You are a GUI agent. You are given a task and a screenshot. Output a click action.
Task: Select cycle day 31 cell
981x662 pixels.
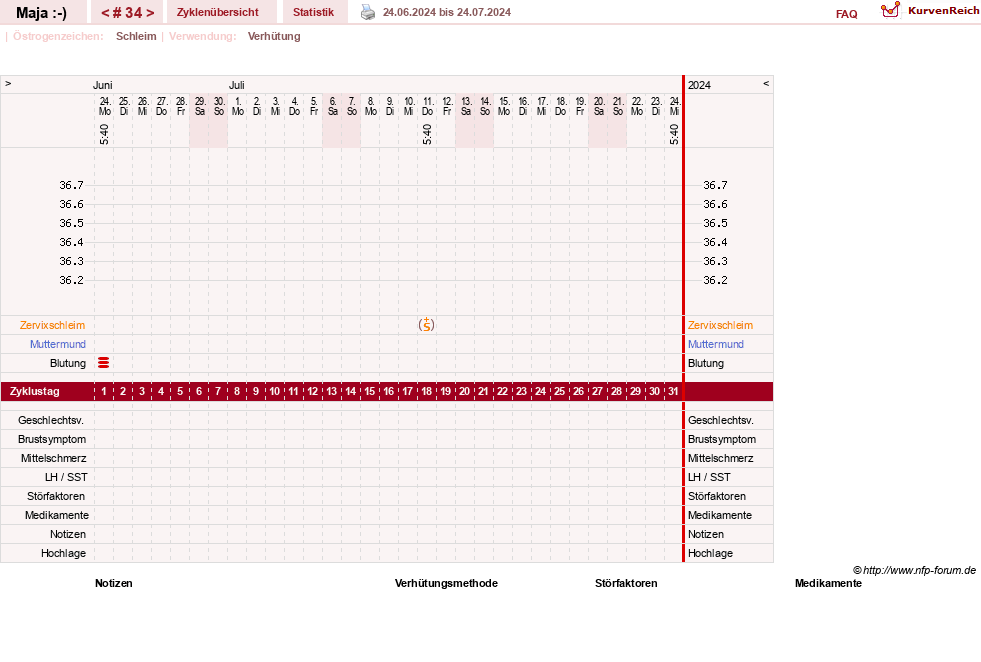673,391
